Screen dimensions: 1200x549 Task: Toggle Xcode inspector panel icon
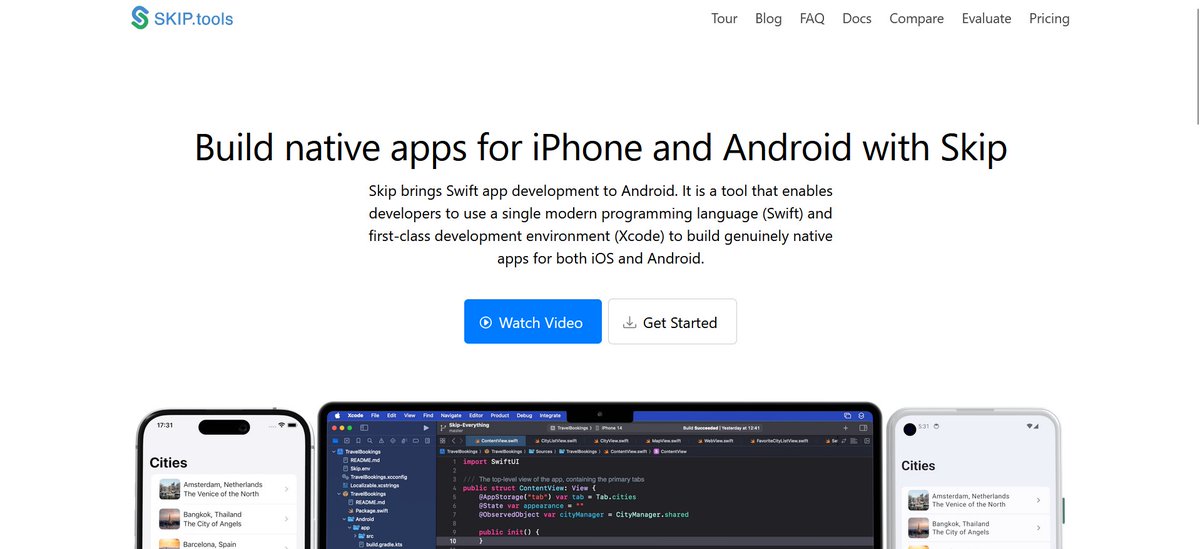click(863, 427)
